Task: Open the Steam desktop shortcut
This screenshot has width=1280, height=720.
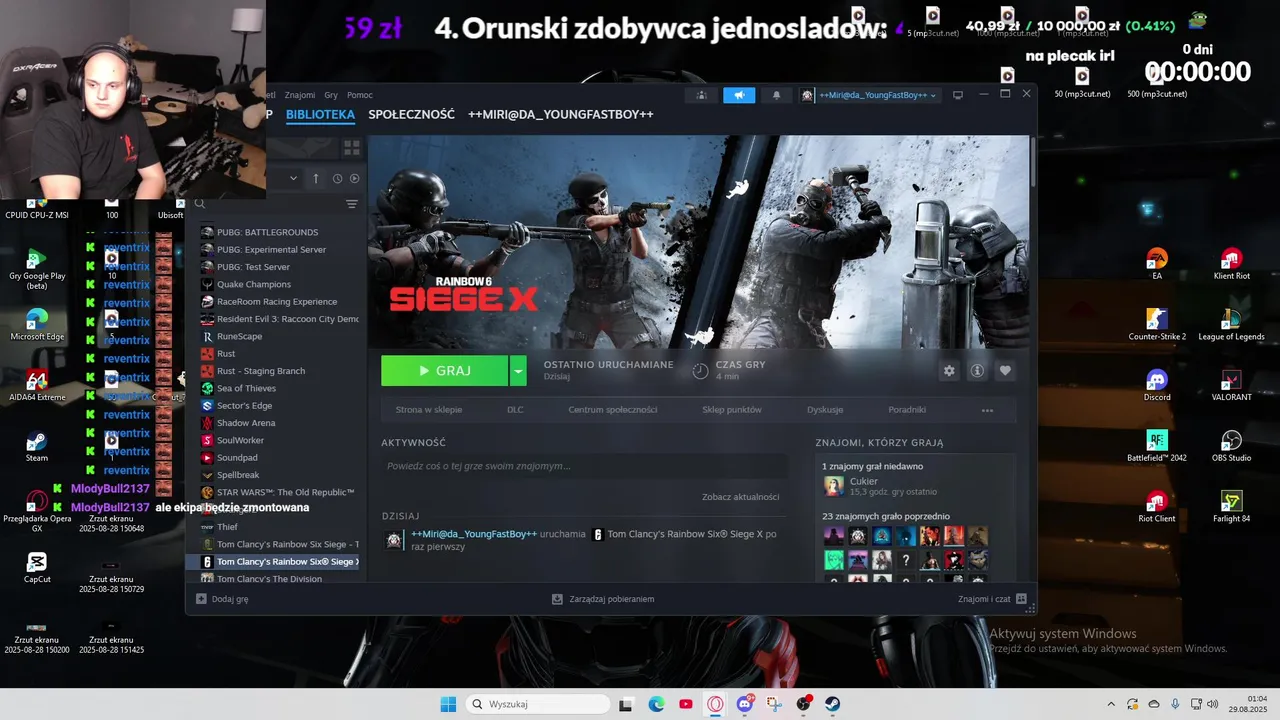Action: point(37,446)
